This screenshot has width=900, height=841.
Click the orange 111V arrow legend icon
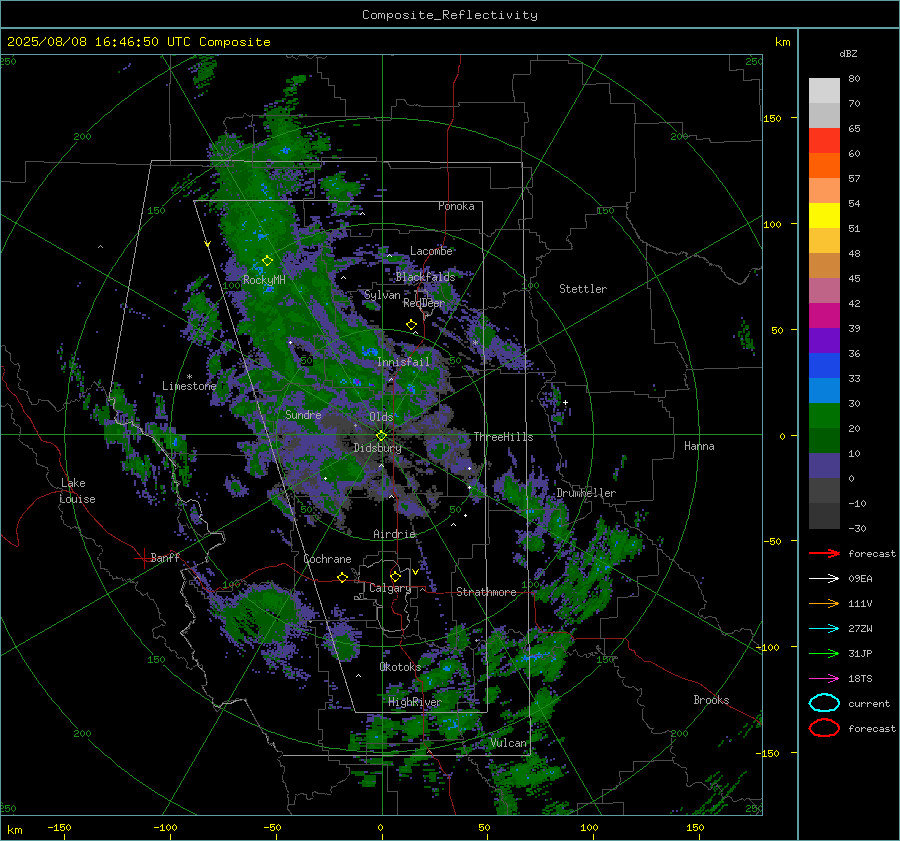tap(824, 603)
